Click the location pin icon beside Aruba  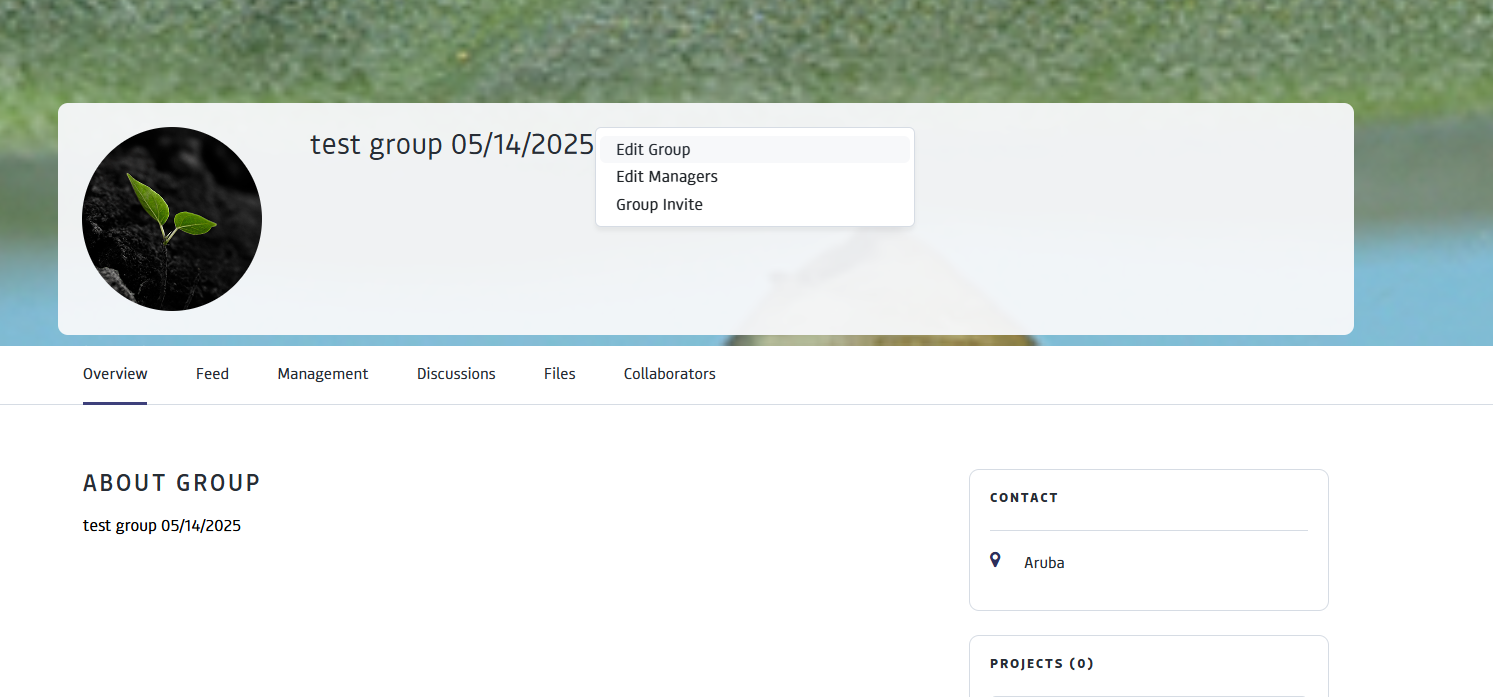[995, 560]
